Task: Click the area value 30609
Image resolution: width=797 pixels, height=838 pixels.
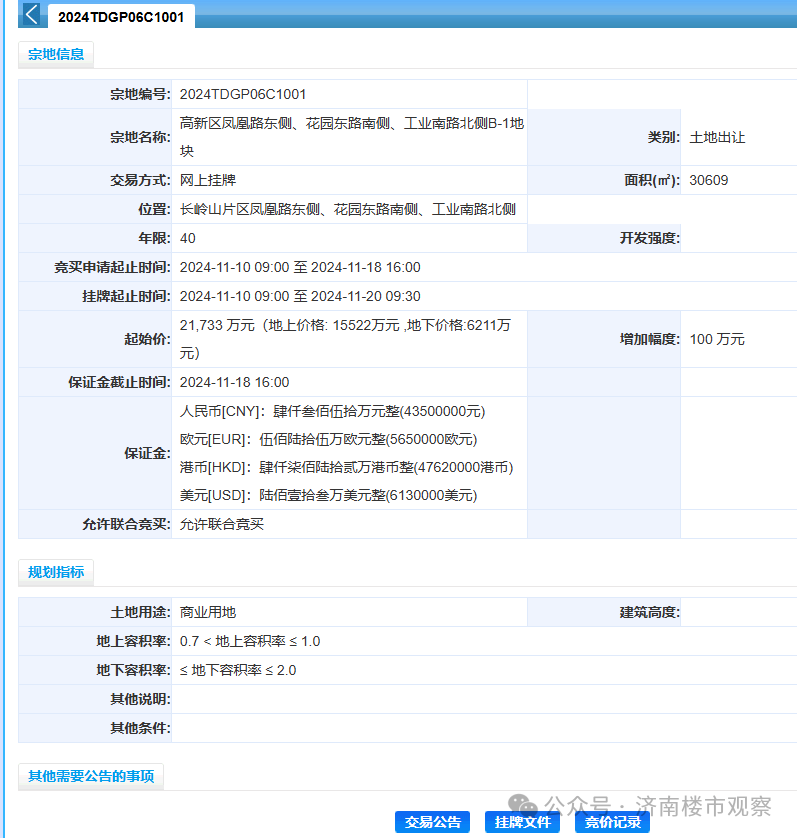Action: (x=709, y=180)
